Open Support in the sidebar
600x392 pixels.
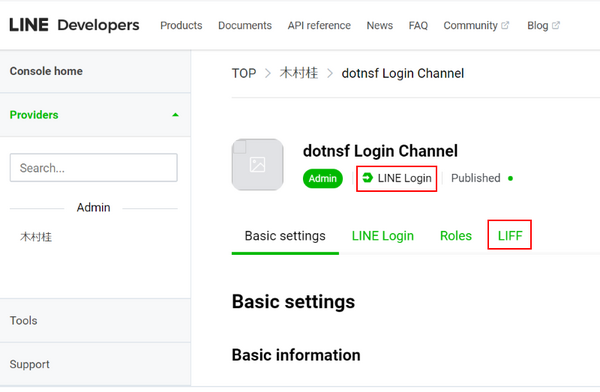coord(29,364)
